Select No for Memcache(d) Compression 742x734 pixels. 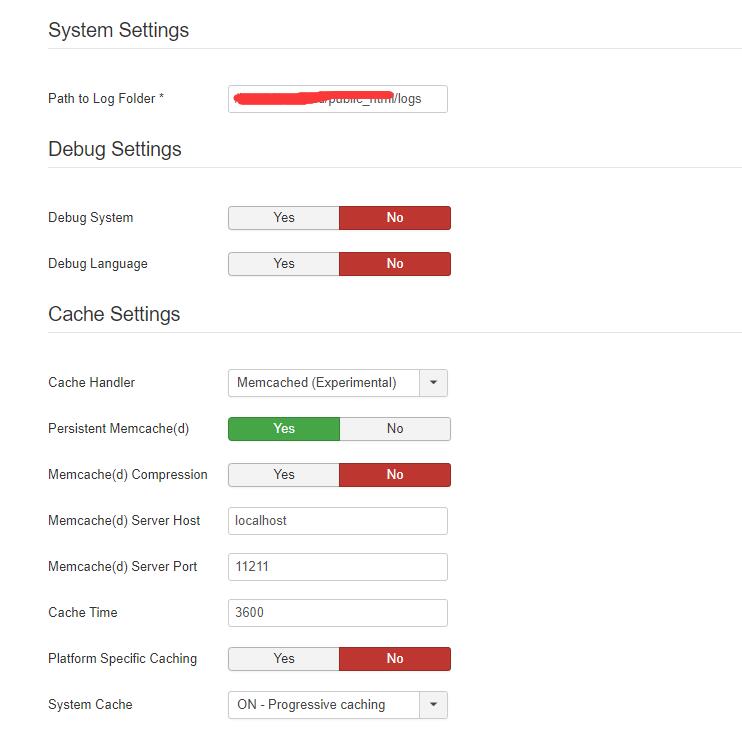pos(395,475)
